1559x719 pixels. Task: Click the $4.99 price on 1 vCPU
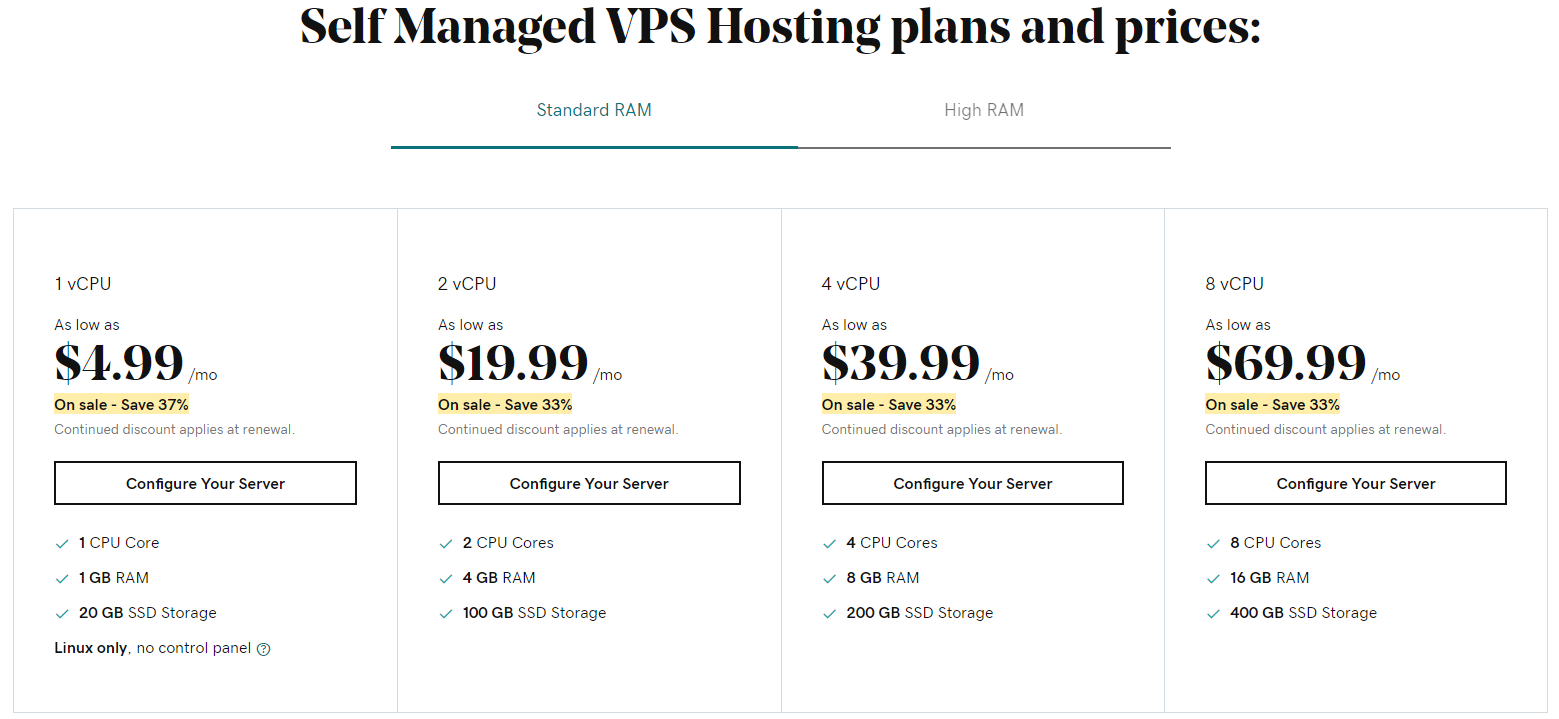119,363
